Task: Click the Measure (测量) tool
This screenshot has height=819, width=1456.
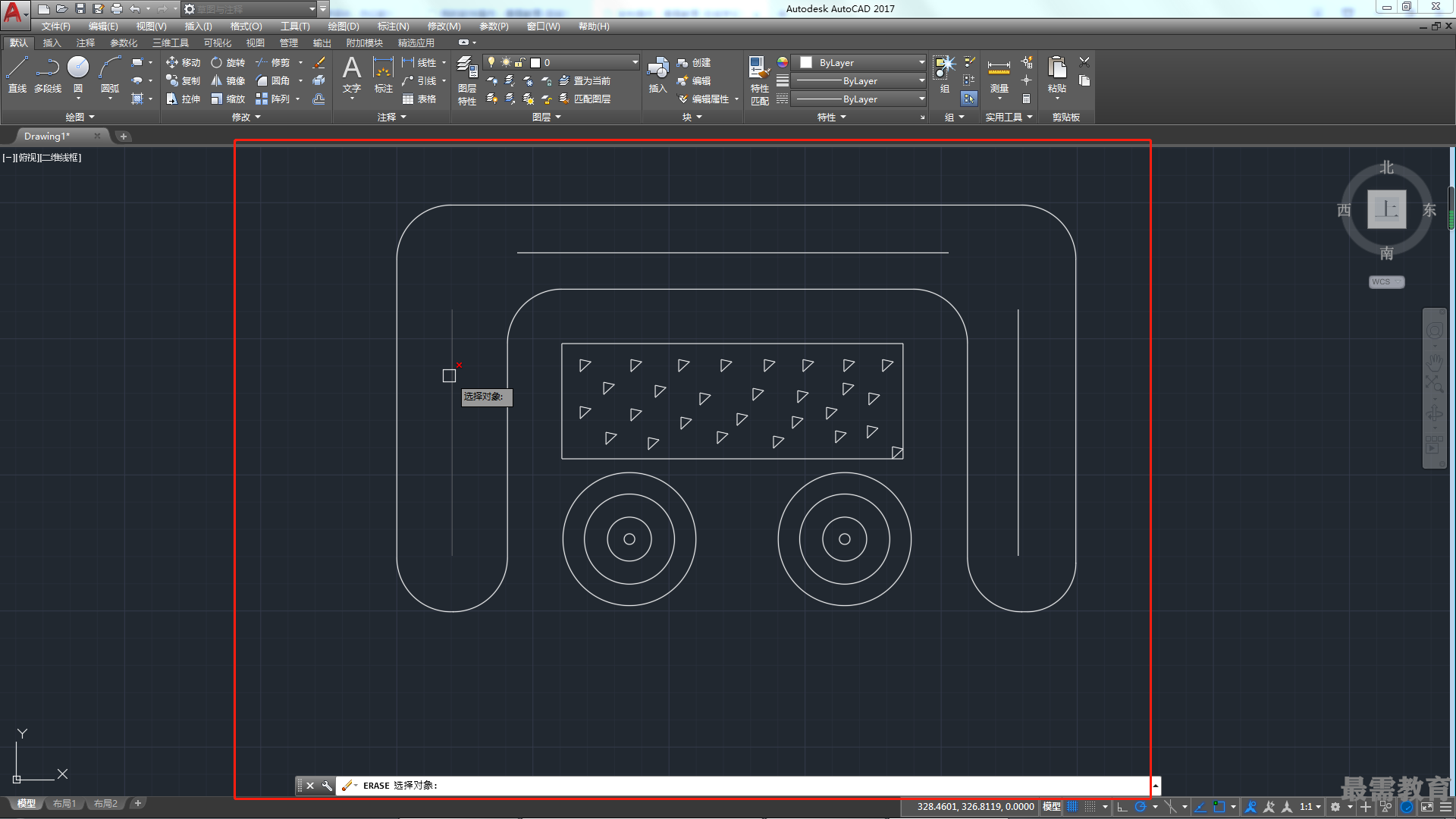Action: click(x=999, y=74)
